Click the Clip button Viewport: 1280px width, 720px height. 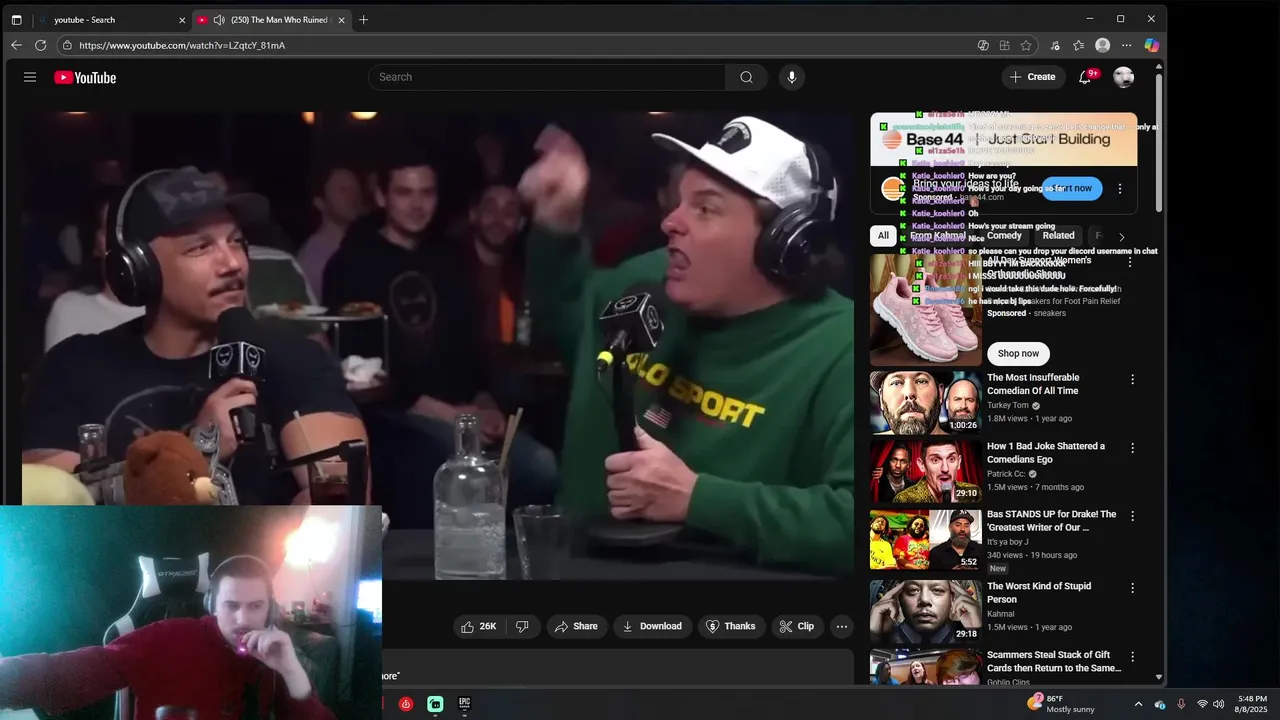click(797, 626)
